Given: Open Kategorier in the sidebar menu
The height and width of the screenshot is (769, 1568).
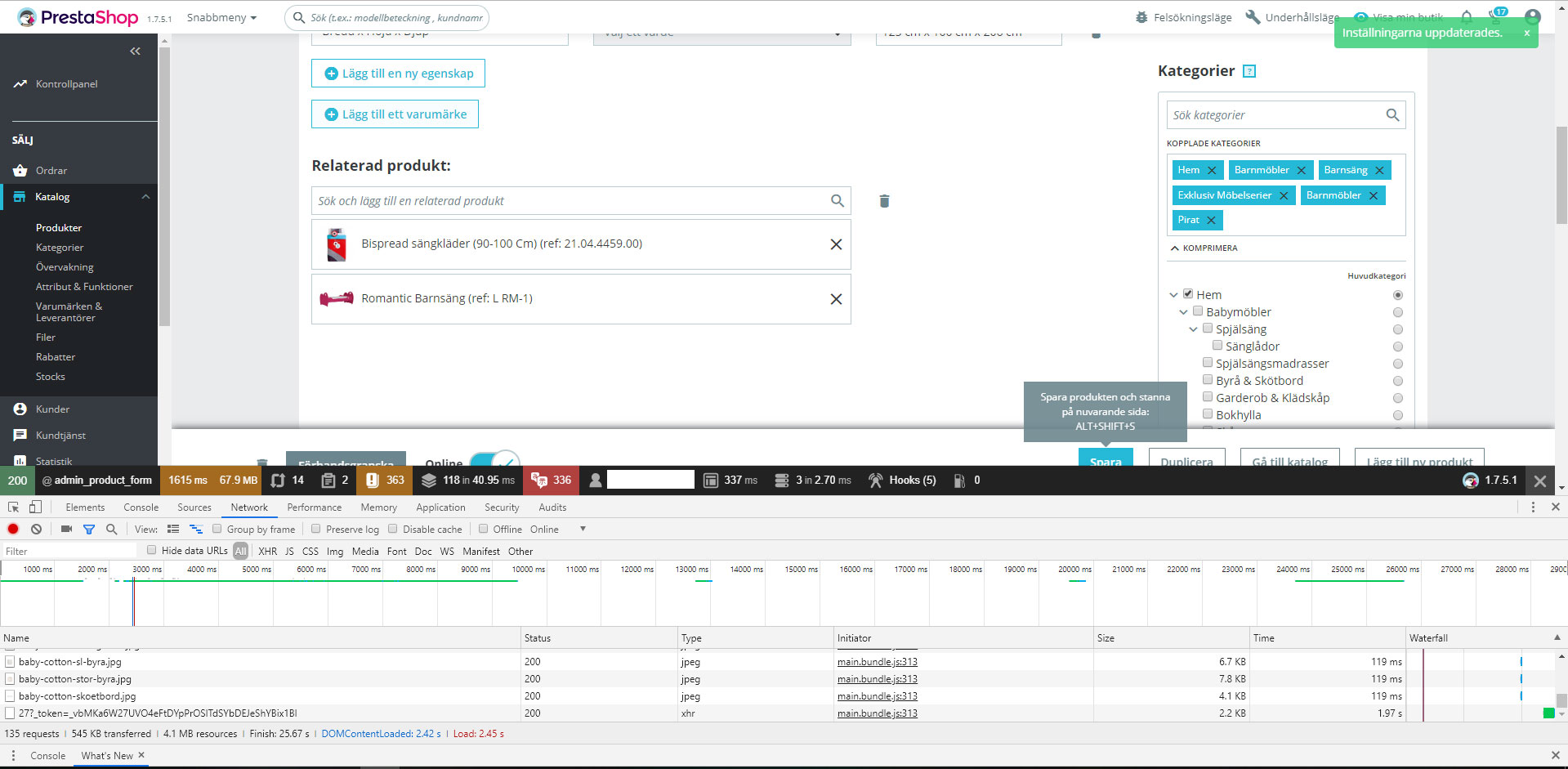Looking at the screenshot, I should point(60,248).
